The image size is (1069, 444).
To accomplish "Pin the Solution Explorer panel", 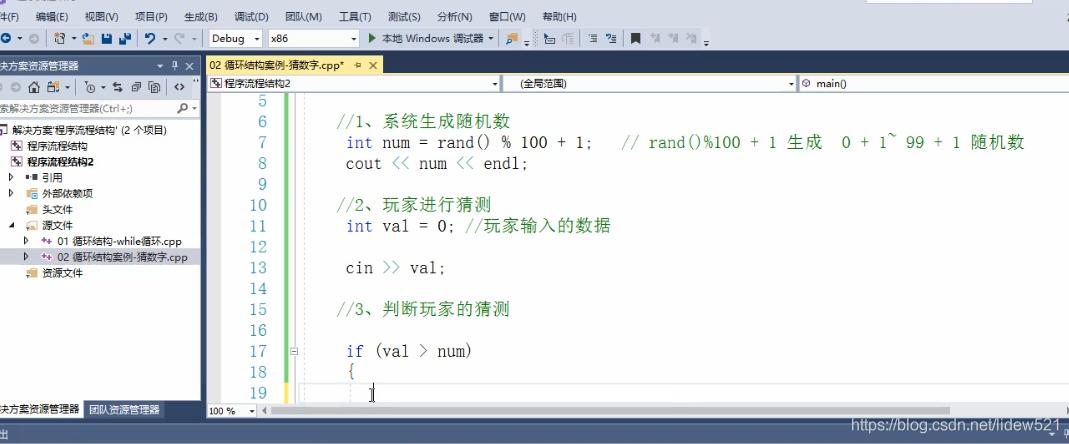I will pos(175,66).
